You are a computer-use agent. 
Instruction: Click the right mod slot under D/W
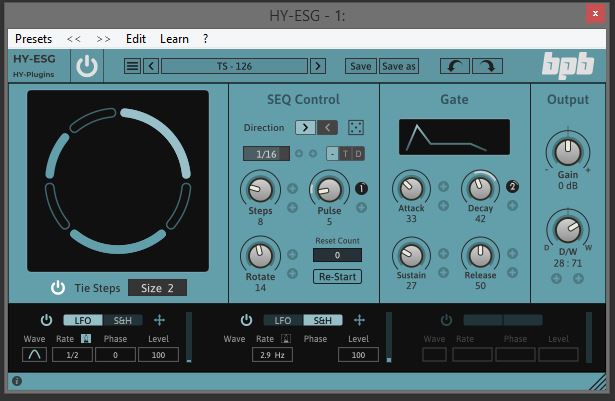click(x=578, y=279)
